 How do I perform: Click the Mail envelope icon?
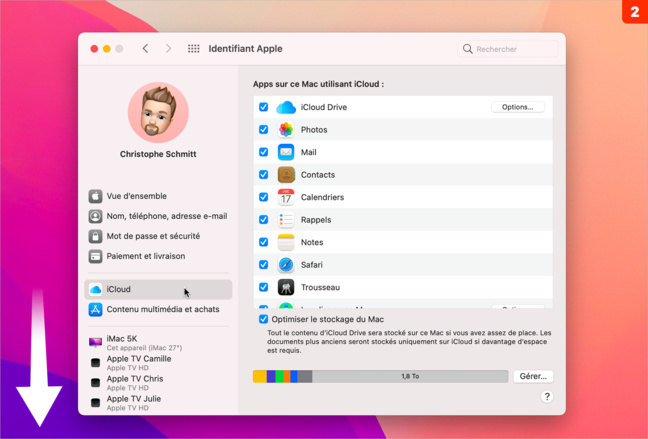pos(286,152)
